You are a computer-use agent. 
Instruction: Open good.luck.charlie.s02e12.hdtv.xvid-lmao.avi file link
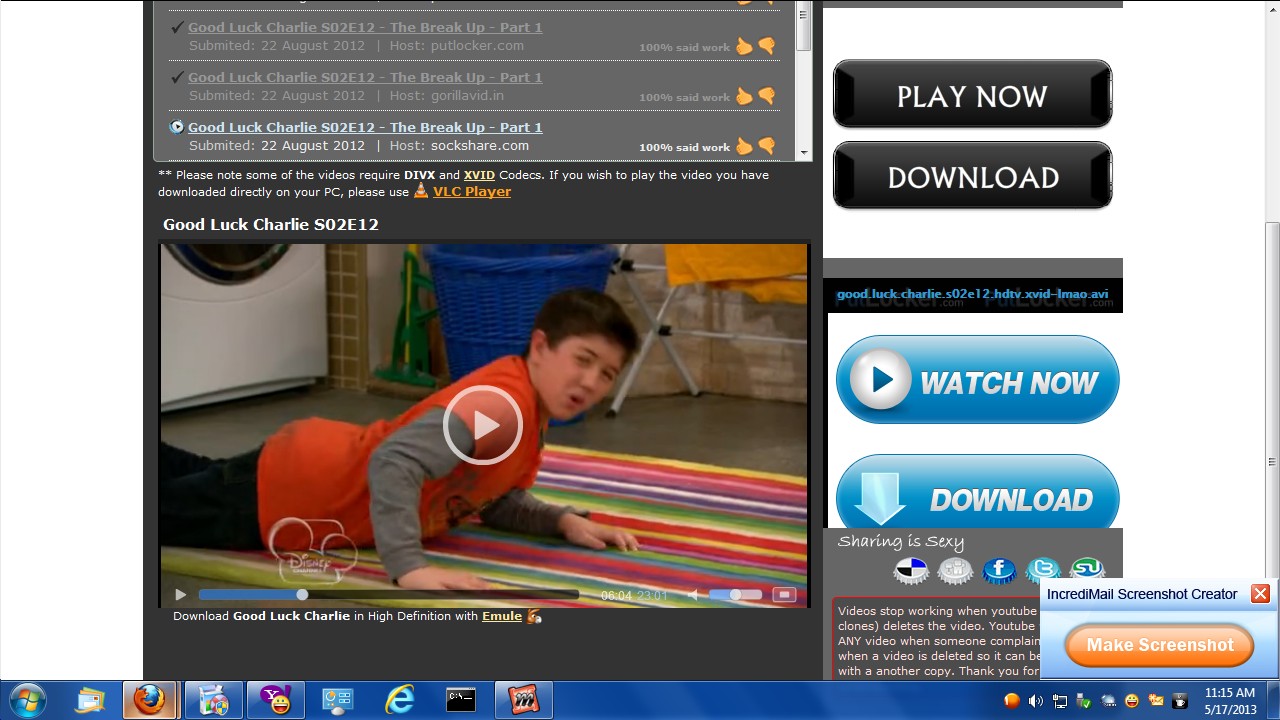pos(972,294)
